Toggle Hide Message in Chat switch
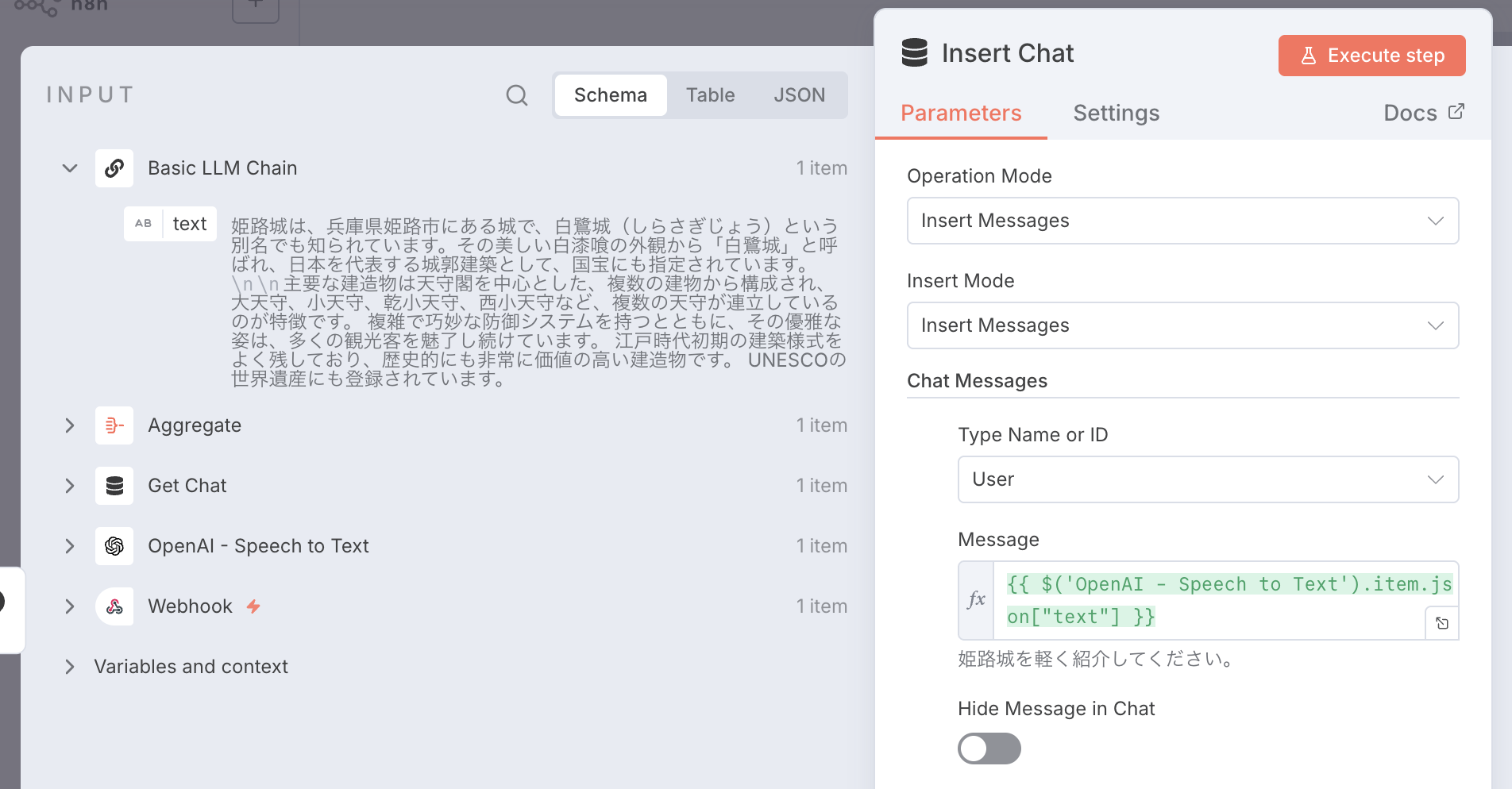The height and width of the screenshot is (789, 1512). point(989,748)
